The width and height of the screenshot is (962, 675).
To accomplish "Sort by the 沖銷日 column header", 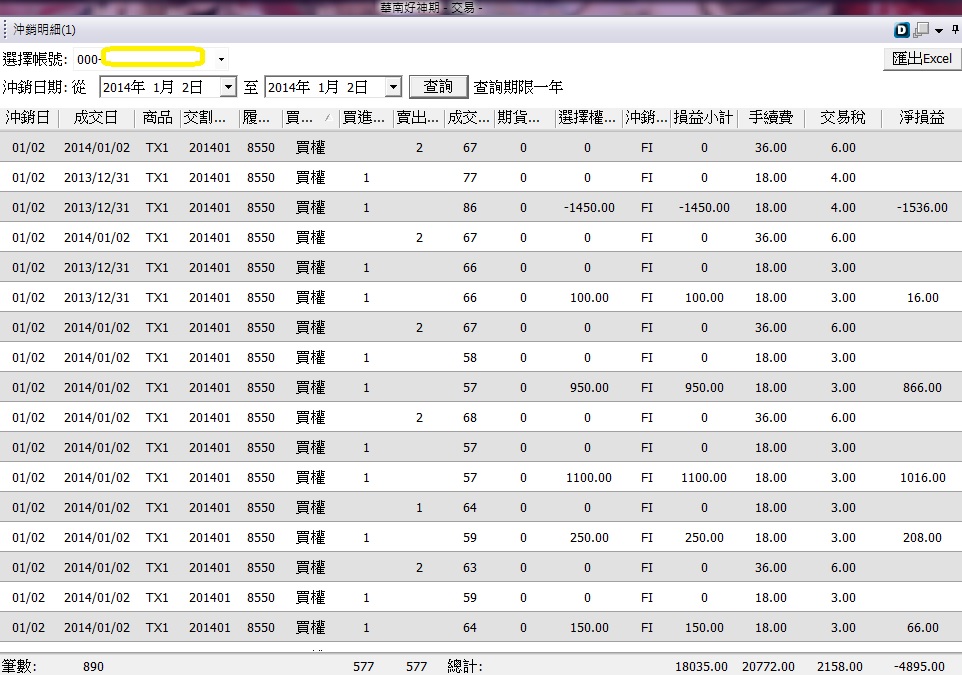I will 28,117.
